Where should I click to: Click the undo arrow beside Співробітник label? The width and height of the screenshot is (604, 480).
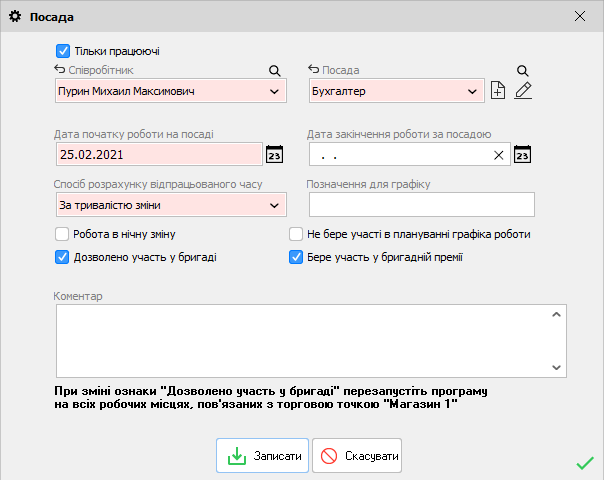(x=59, y=70)
